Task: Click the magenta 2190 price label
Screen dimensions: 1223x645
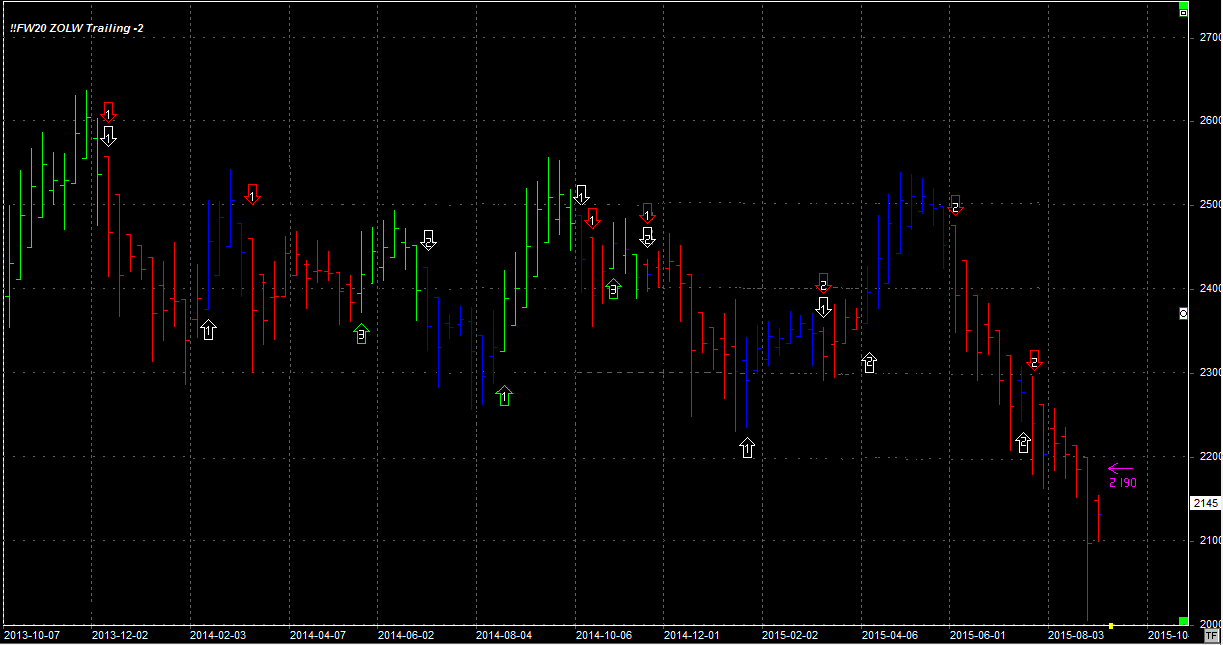Action: click(x=1122, y=483)
